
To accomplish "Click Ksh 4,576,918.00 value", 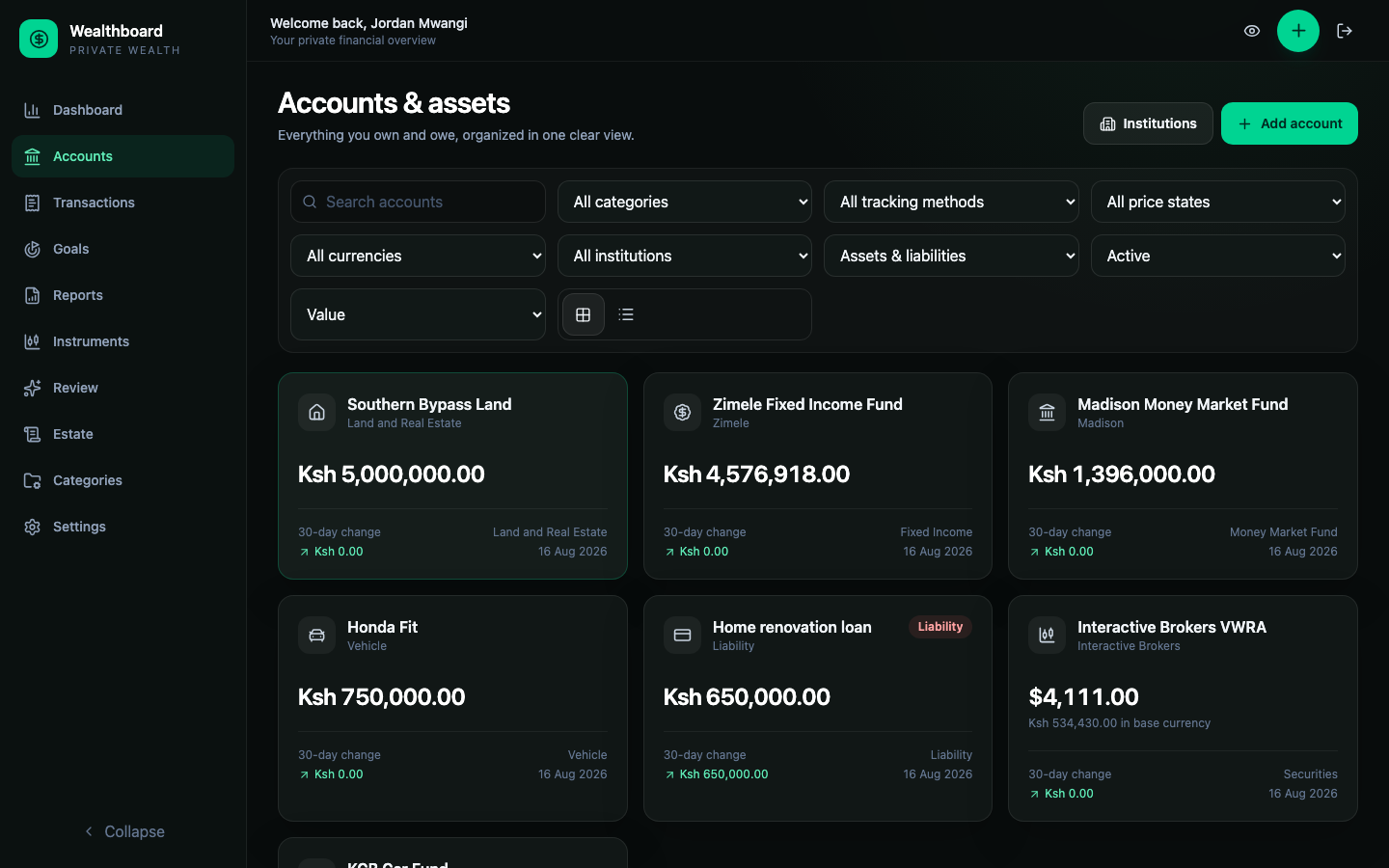I will (x=756, y=475).
